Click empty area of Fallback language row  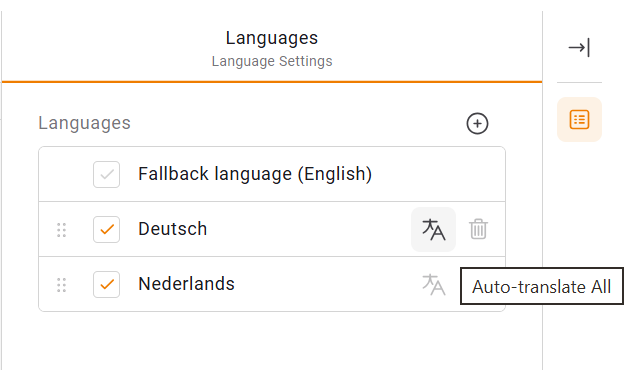[x=437, y=174]
